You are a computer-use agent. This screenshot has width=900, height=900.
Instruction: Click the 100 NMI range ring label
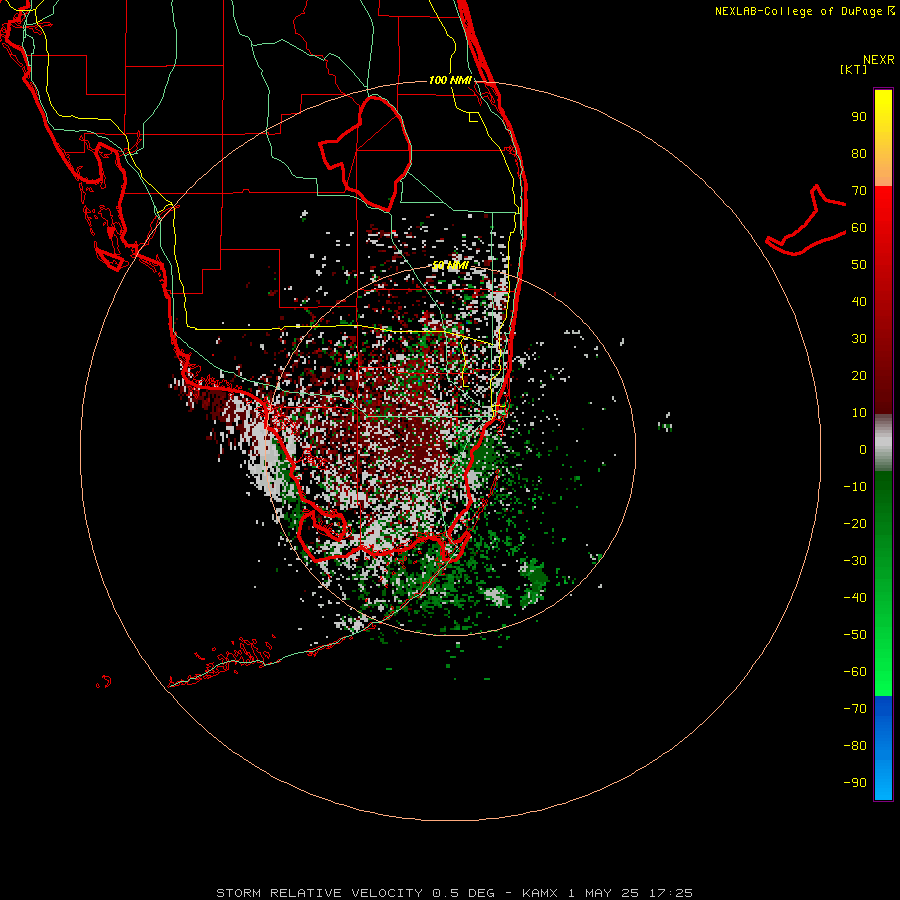pos(450,80)
